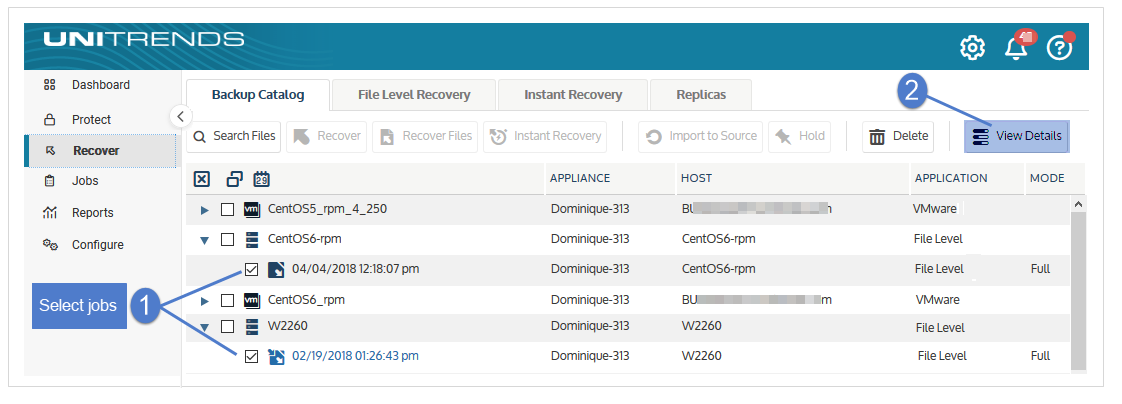The width and height of the screenshot is (1122, 404).
Task: Click the View Details button
Action: (1017, 136)
